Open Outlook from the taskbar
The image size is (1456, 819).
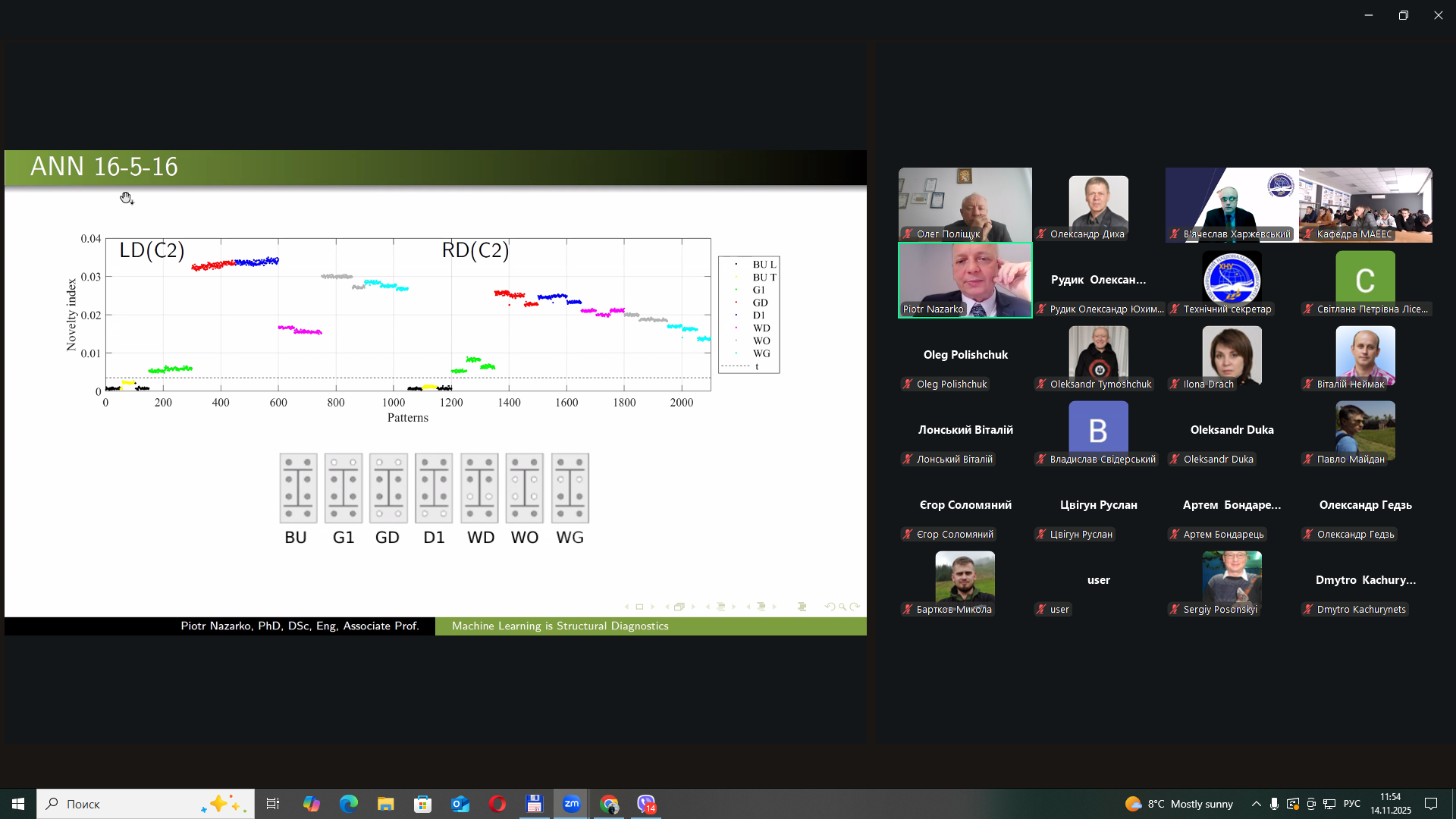pos(460,804)
